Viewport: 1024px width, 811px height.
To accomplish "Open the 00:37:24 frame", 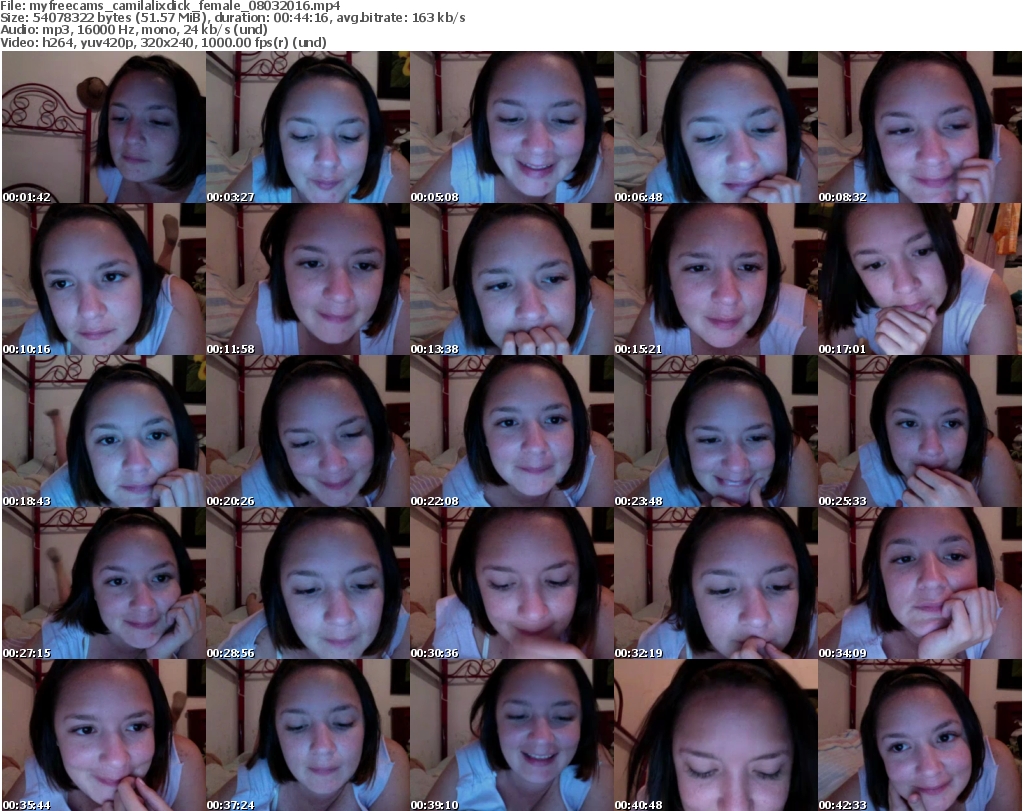I will (x=308, y=735).
